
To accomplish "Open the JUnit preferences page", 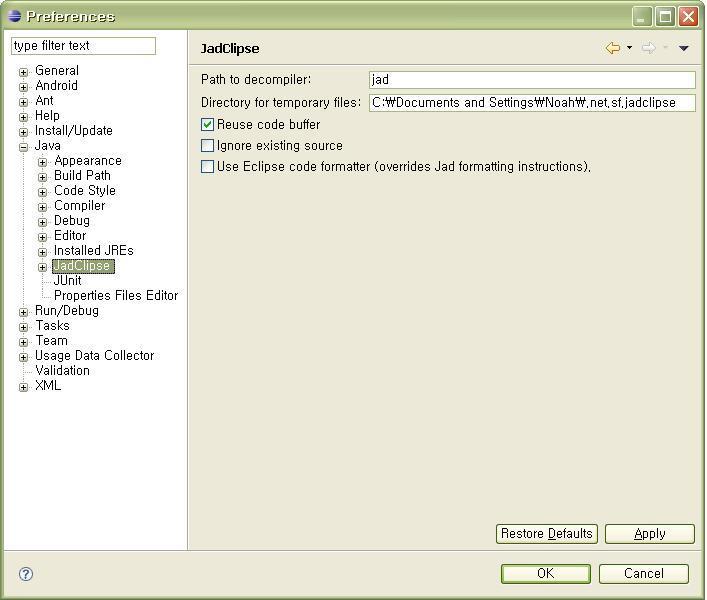I will click(68, 280).
